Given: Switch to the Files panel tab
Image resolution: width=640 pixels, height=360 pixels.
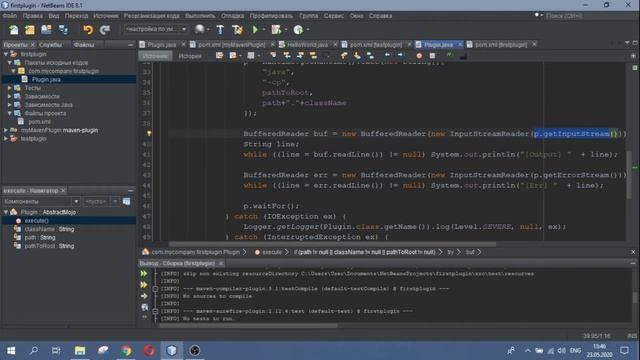Looking at the screenshot, I should [84, 44].
